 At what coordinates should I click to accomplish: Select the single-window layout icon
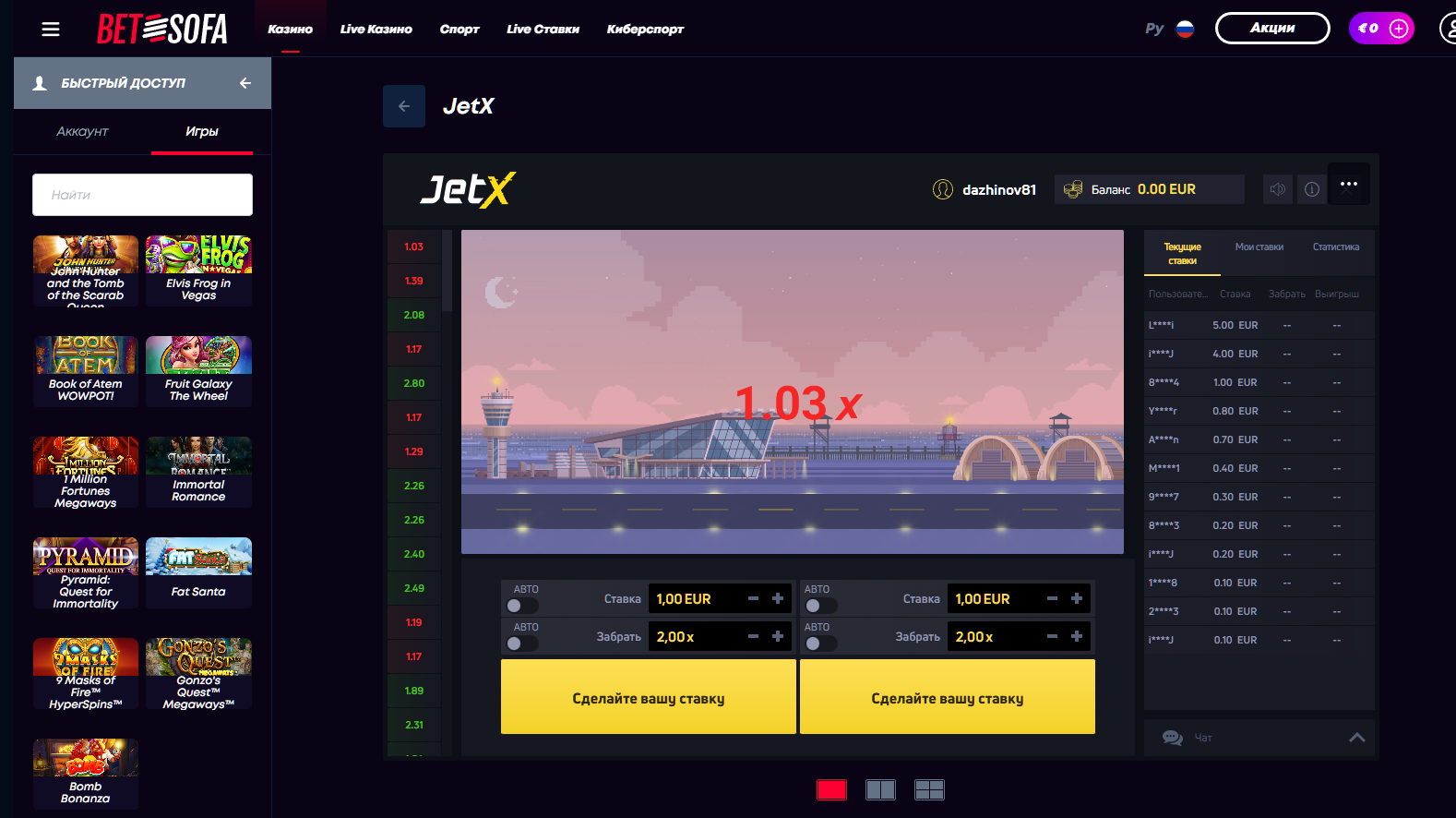tap(831, 789)
